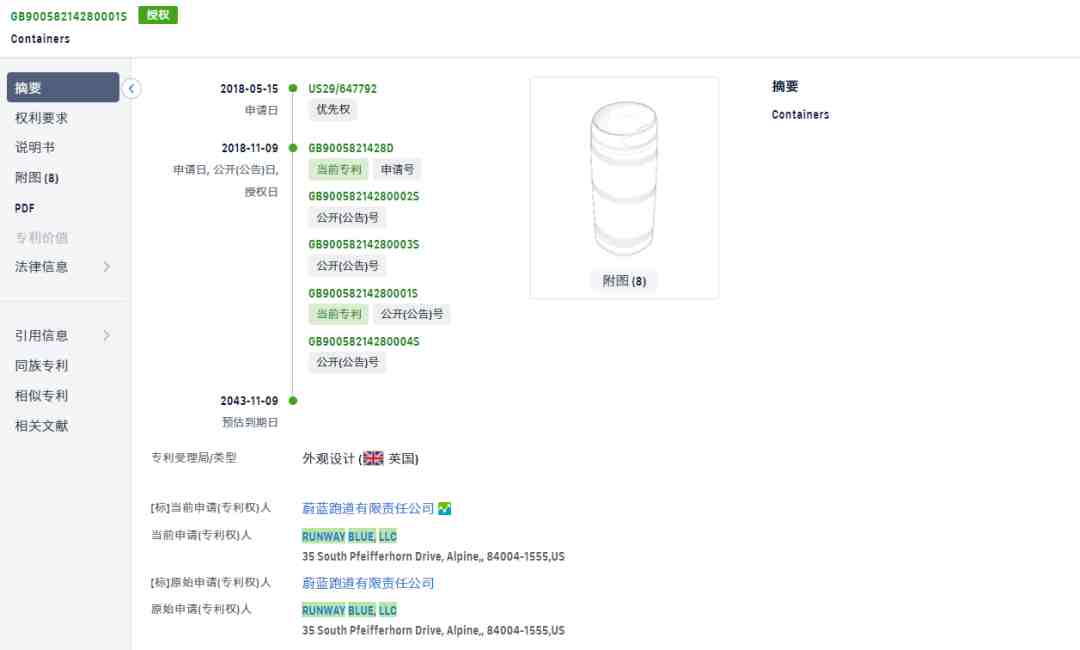
Task: Open 同族专利 page
Action: click(42, 366)
